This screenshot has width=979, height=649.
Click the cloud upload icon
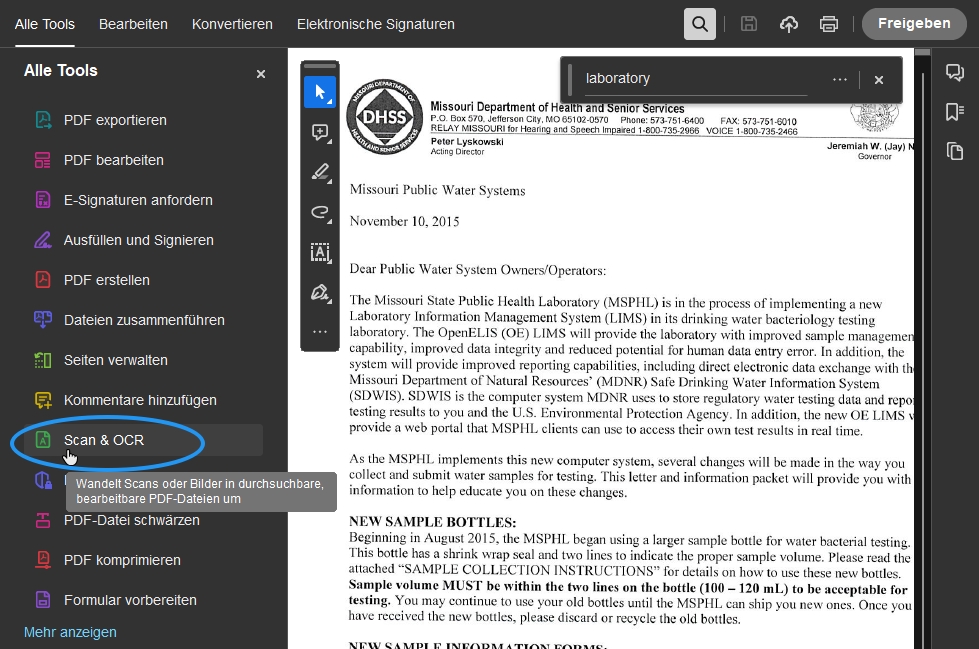pyautogui.click(x=789, y=24)
